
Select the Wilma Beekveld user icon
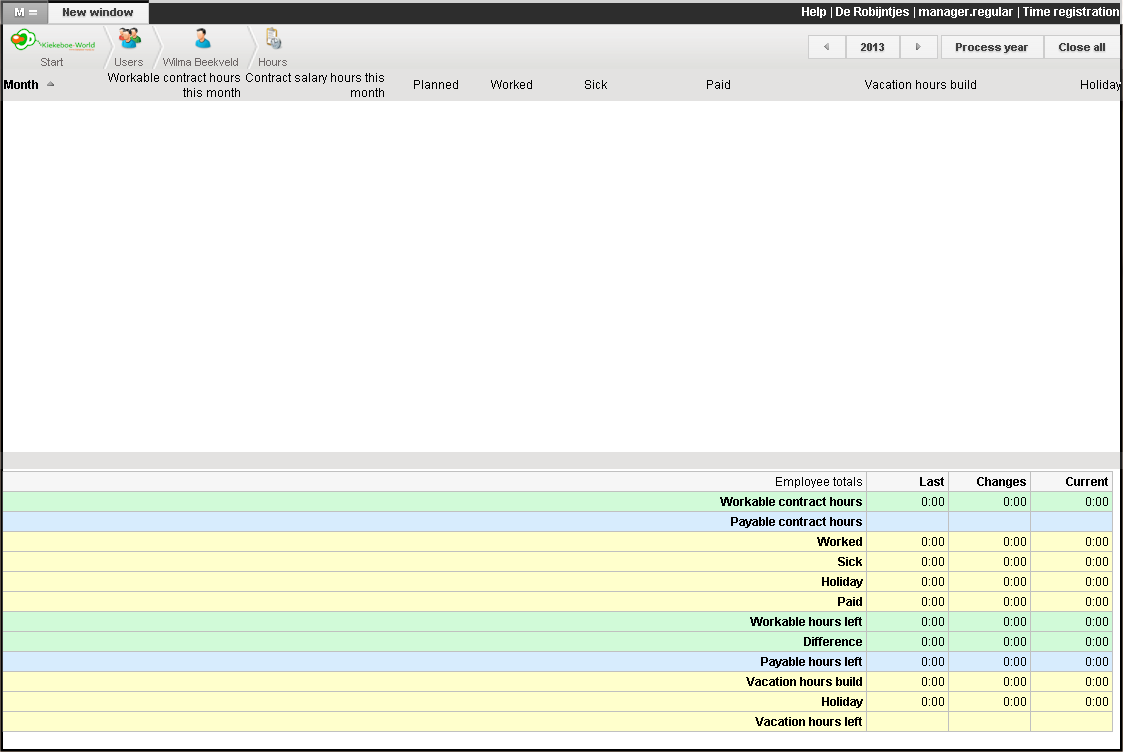click(201, 39)
